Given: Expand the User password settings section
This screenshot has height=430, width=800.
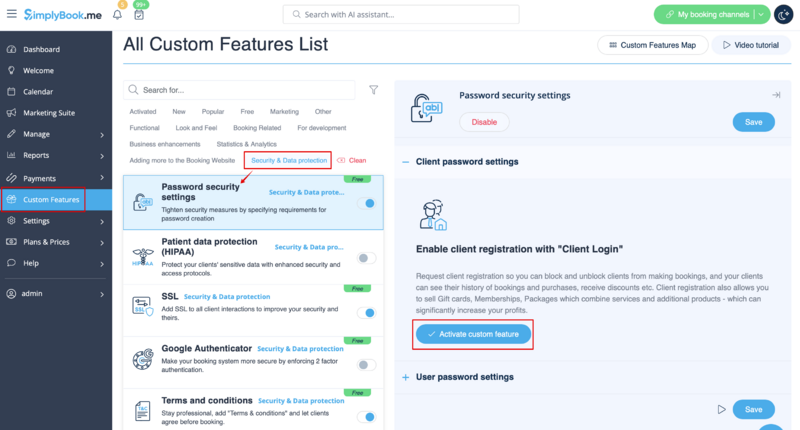Looking at the screenshot, I should click(406, 377).
